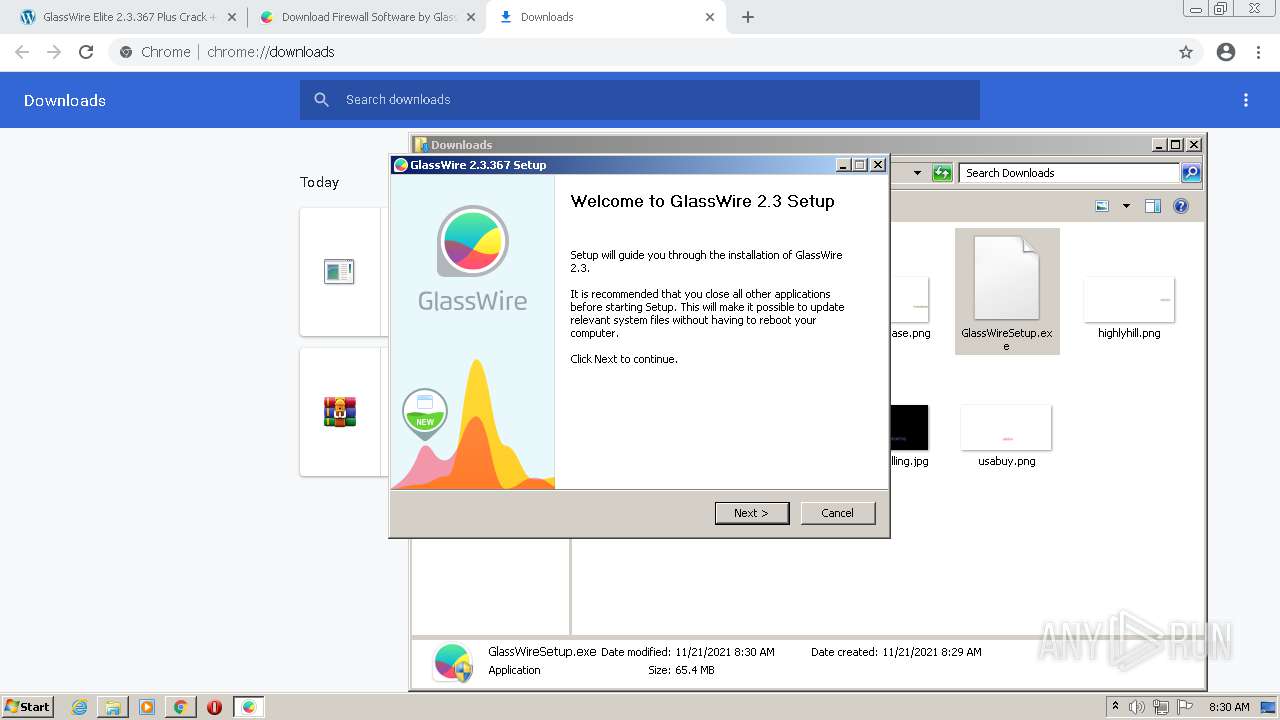1280x720 pixels.
Task: Change view icon in Explorer toolbar
Action: 1102,206
